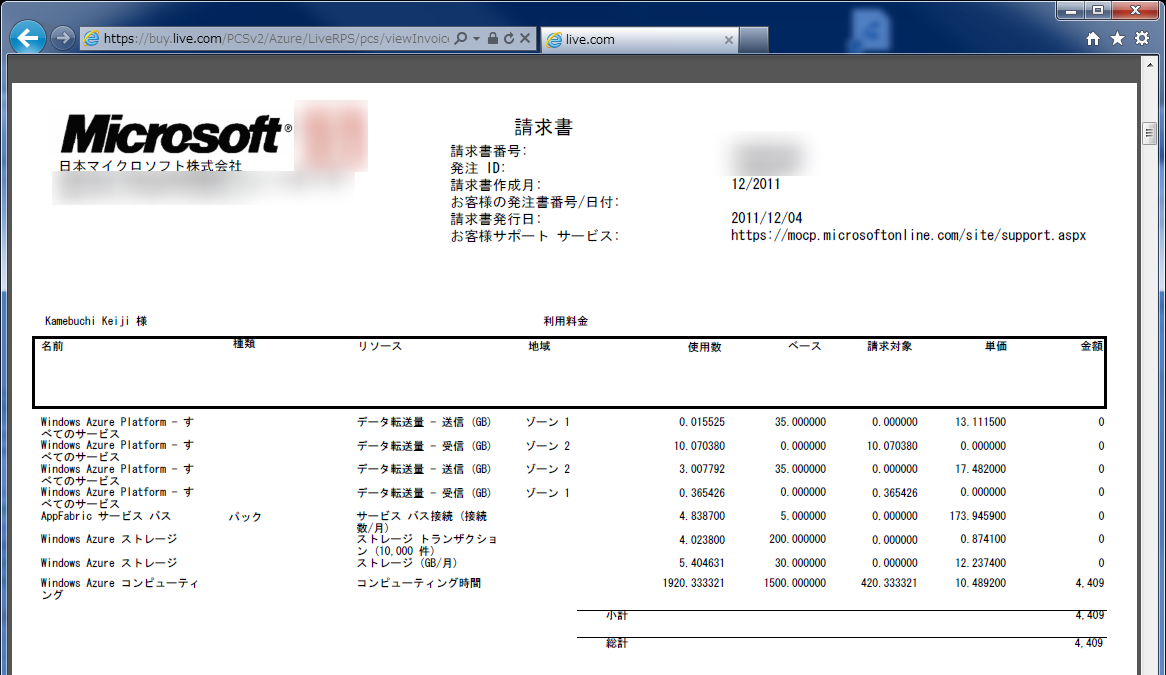This screenshot has height=675, width=1166.
Task: Go back with the browser back arrow
Action: pyautogui.click(x=28, y=38)
